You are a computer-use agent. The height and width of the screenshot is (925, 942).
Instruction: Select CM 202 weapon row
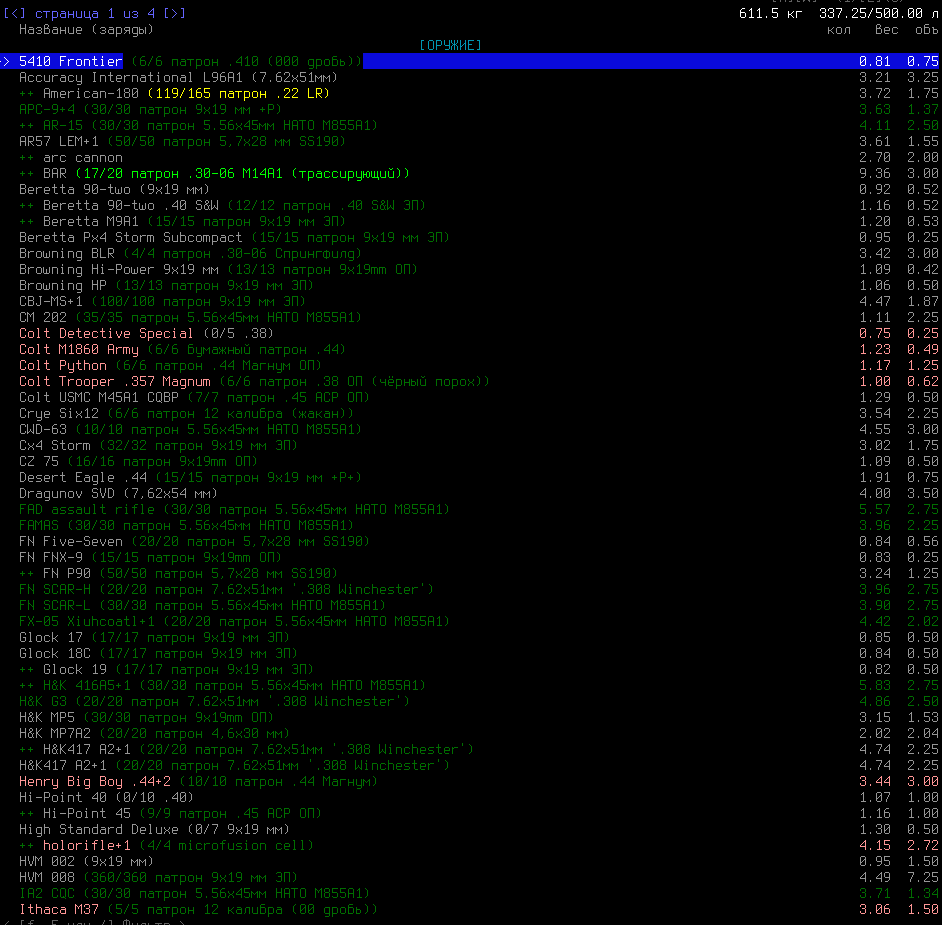point(471,318)
